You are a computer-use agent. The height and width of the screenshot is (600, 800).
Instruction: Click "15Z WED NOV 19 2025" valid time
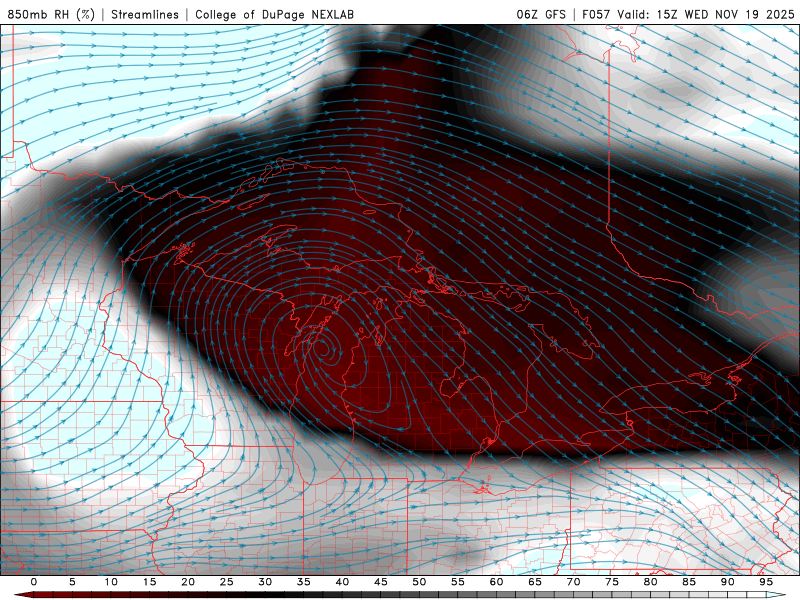point(726,14)
